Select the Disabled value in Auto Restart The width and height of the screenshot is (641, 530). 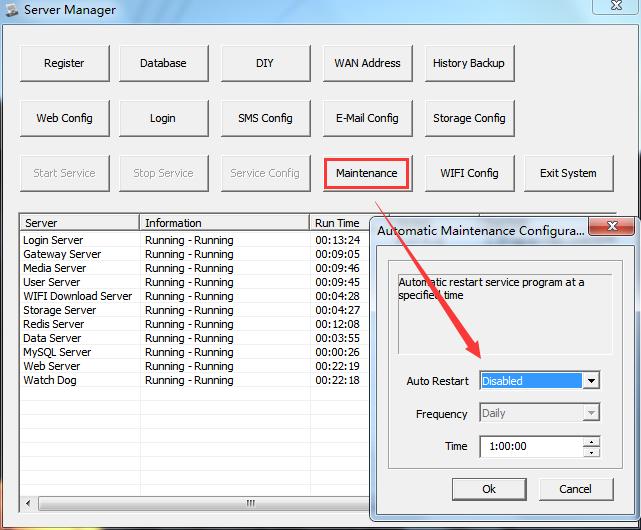pos(531,381)
